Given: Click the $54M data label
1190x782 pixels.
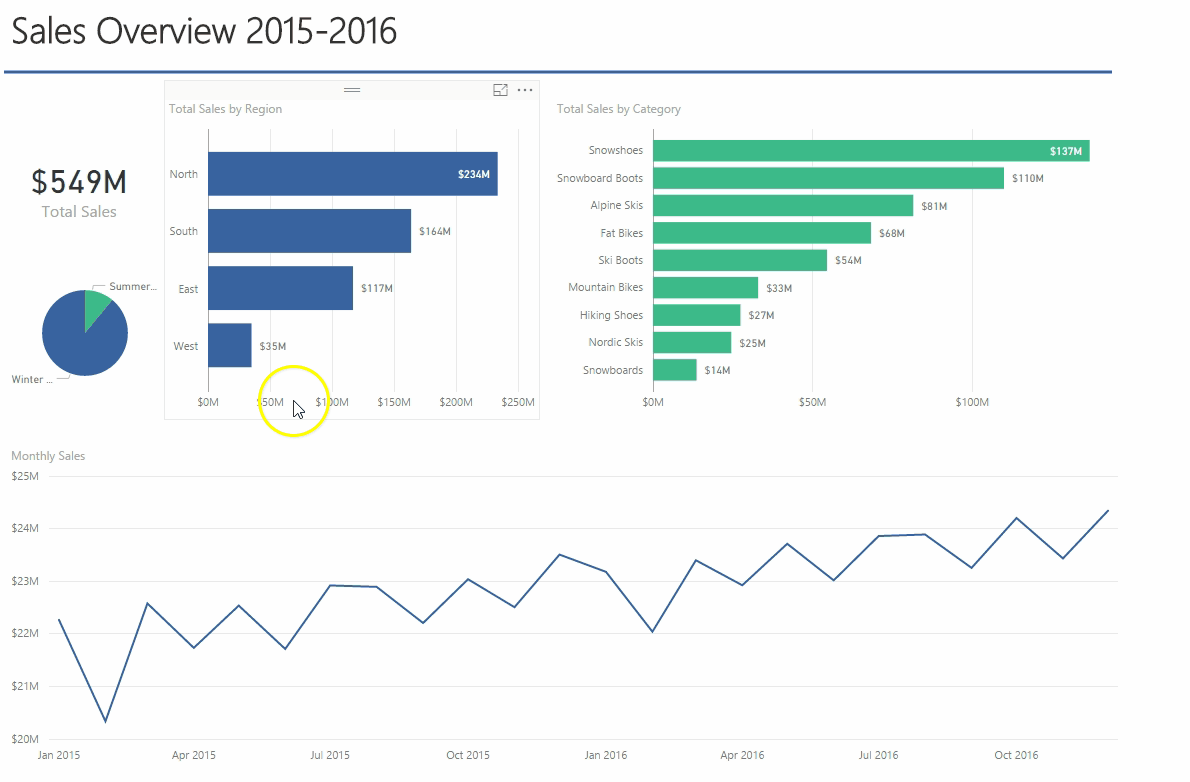Looking at the screenshot, I should [x=848, y=260].
